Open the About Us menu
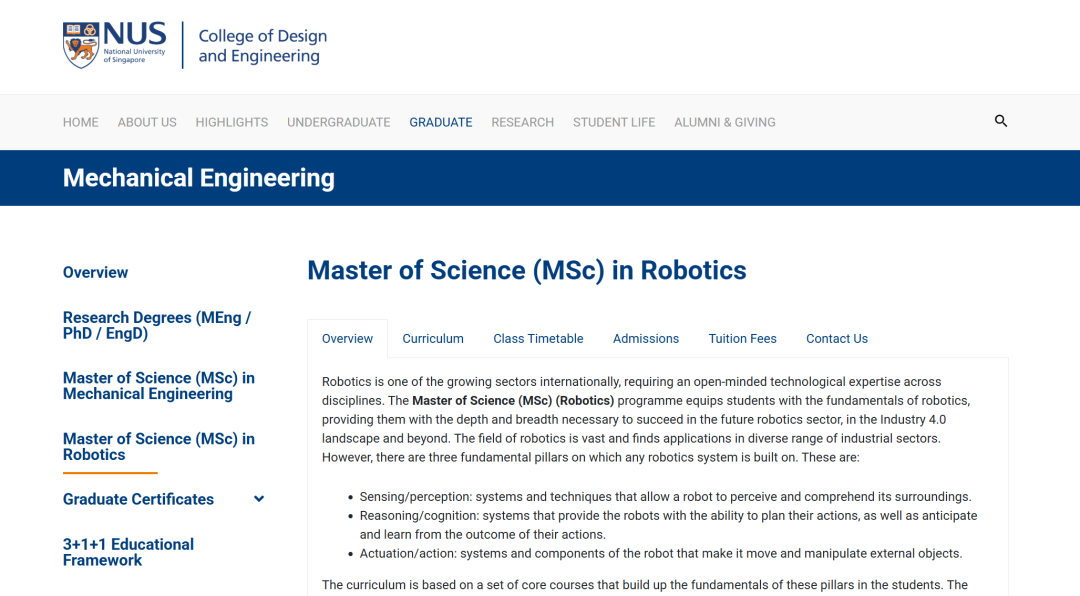The width and height of the screenshot is (1080, 596). point(147,122)
